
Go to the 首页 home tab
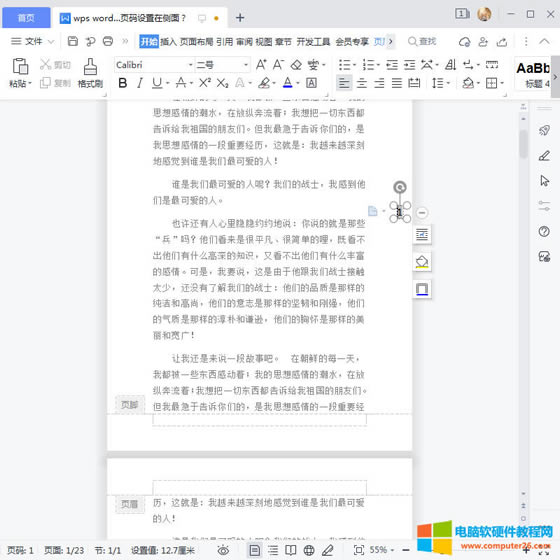(x=26, y=18)
